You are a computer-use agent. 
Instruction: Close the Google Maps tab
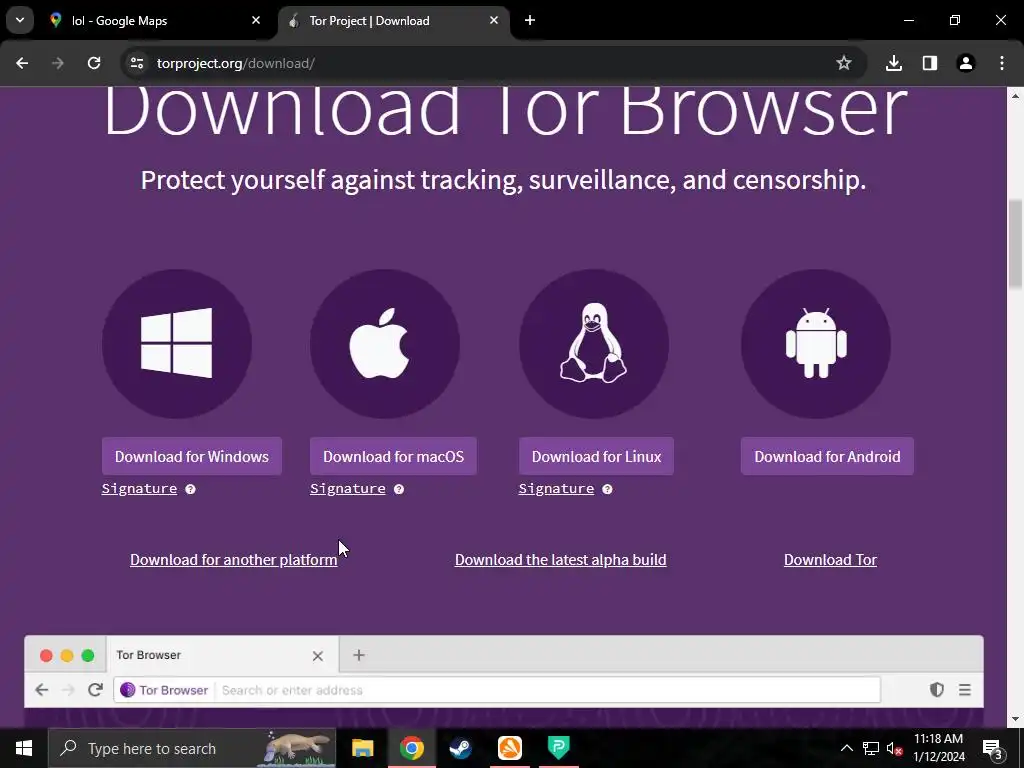(256, 21)
